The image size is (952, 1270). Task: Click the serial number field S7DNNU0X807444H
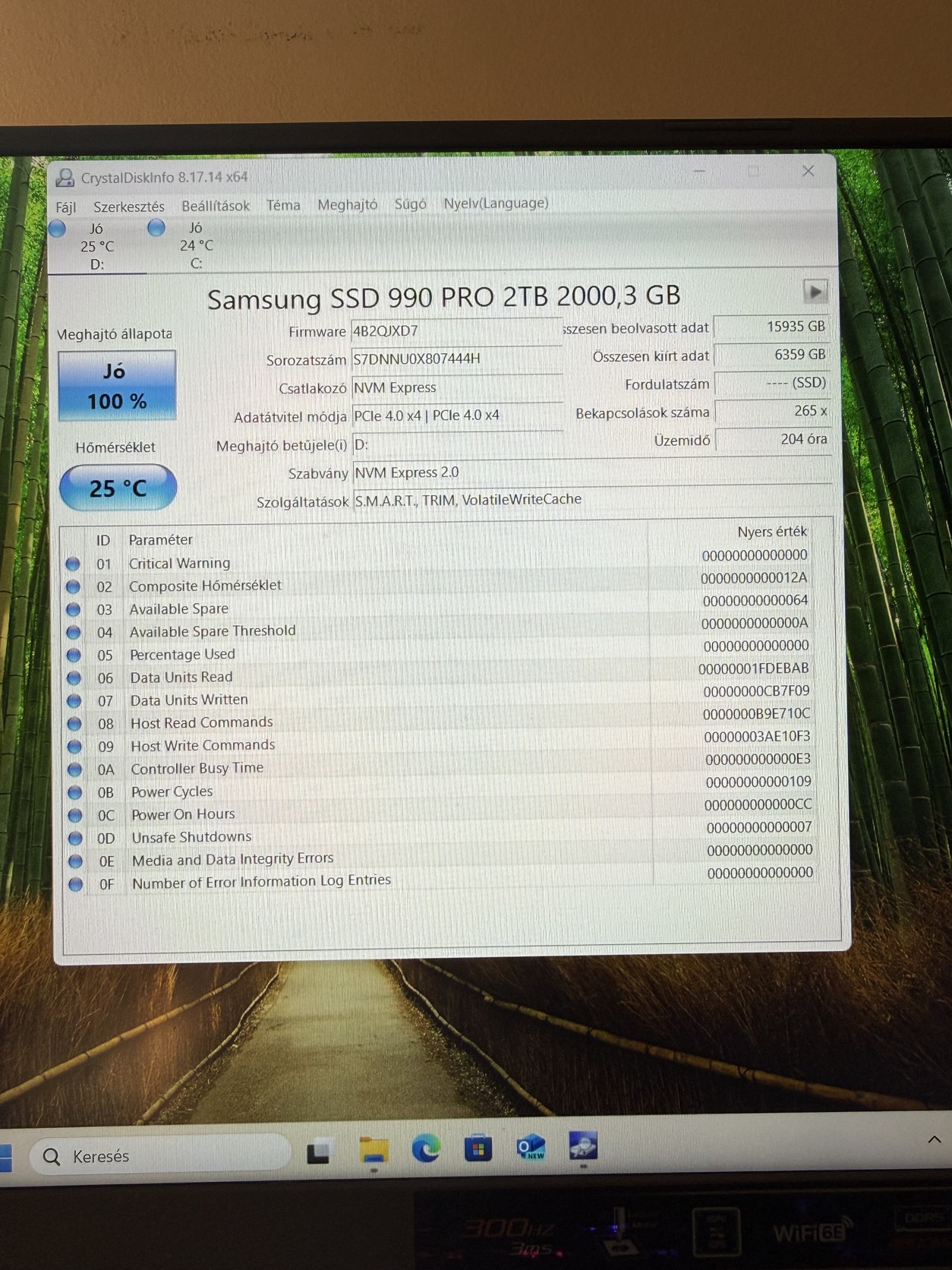[456, 359]
